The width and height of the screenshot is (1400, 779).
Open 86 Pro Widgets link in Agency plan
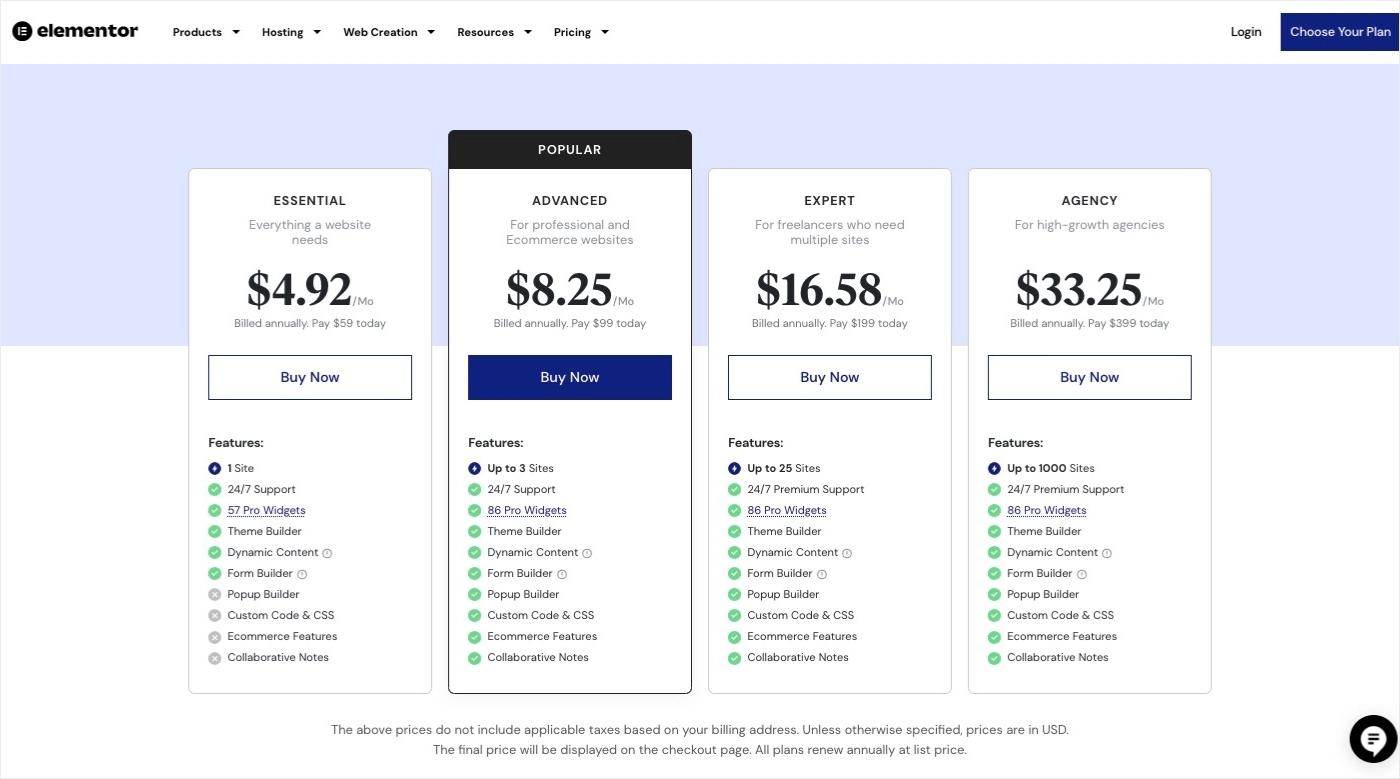[x=1047, y=510]
